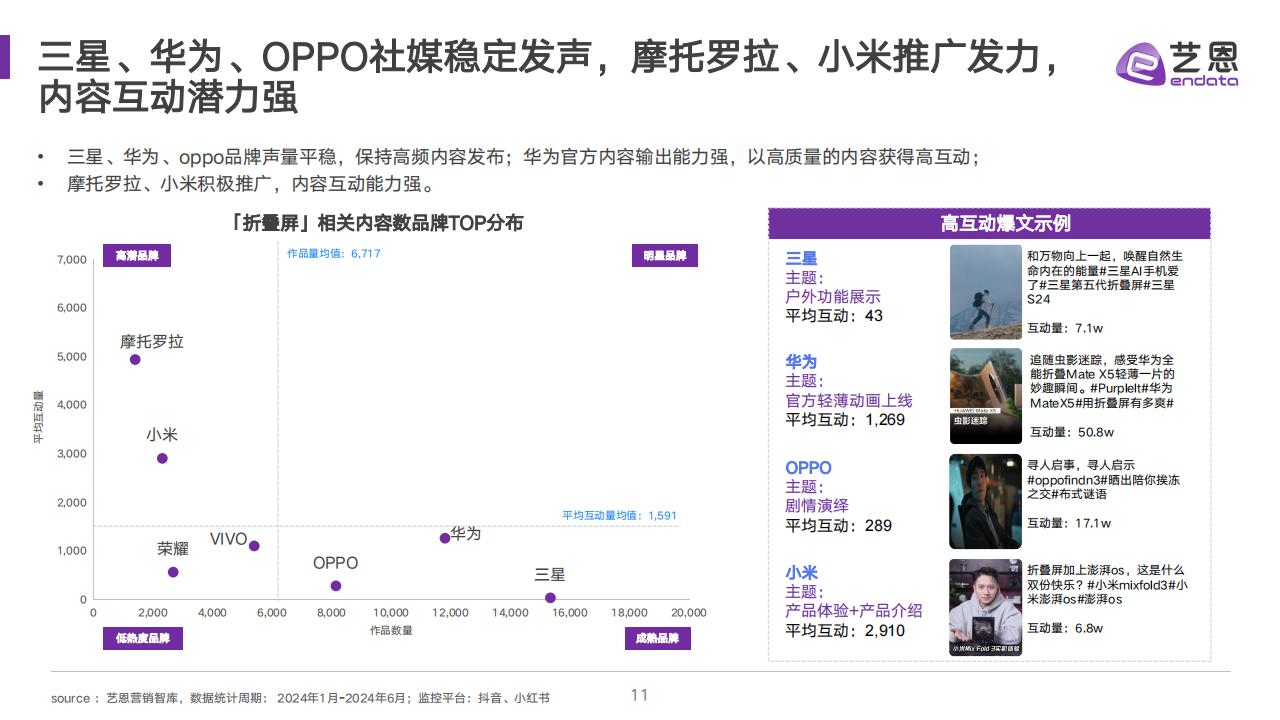Screen dimensions: 1280x720
Task: Click the text 产品体验+产品介绍
Action: [x=854, y=610]
